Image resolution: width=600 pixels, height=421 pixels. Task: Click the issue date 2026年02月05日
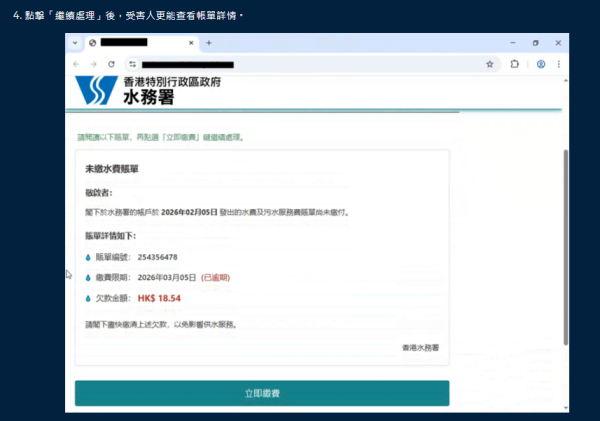point(189,212)
